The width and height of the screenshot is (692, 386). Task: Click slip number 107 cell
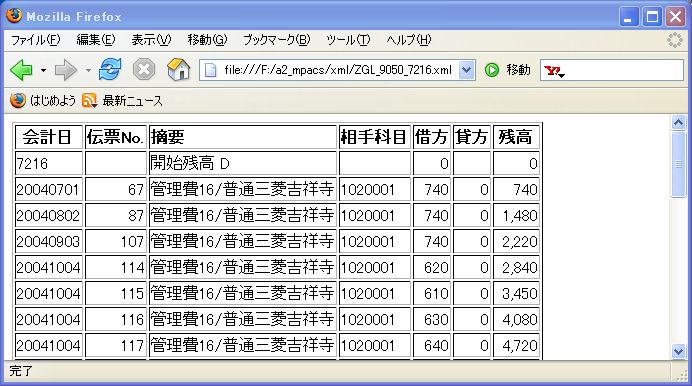116,241
